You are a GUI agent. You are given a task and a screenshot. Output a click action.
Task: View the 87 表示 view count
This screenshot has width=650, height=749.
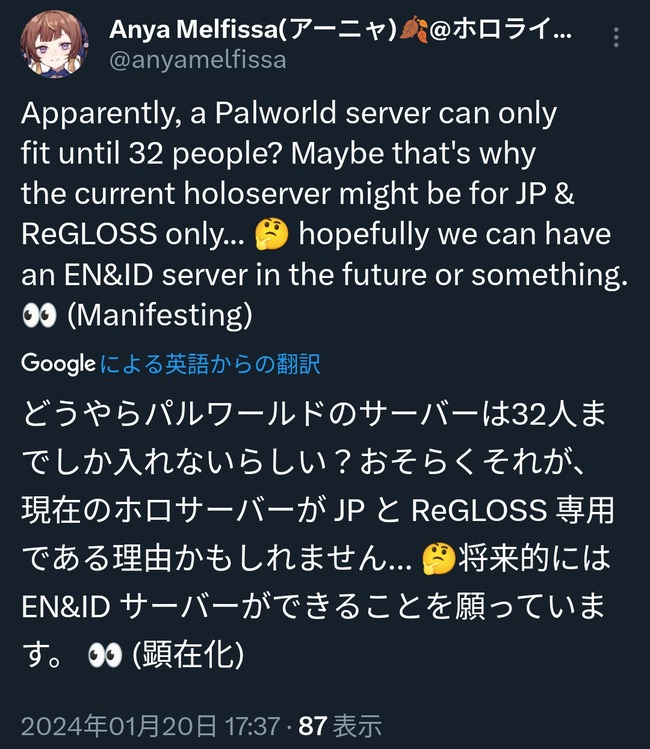tap(332, 726)
